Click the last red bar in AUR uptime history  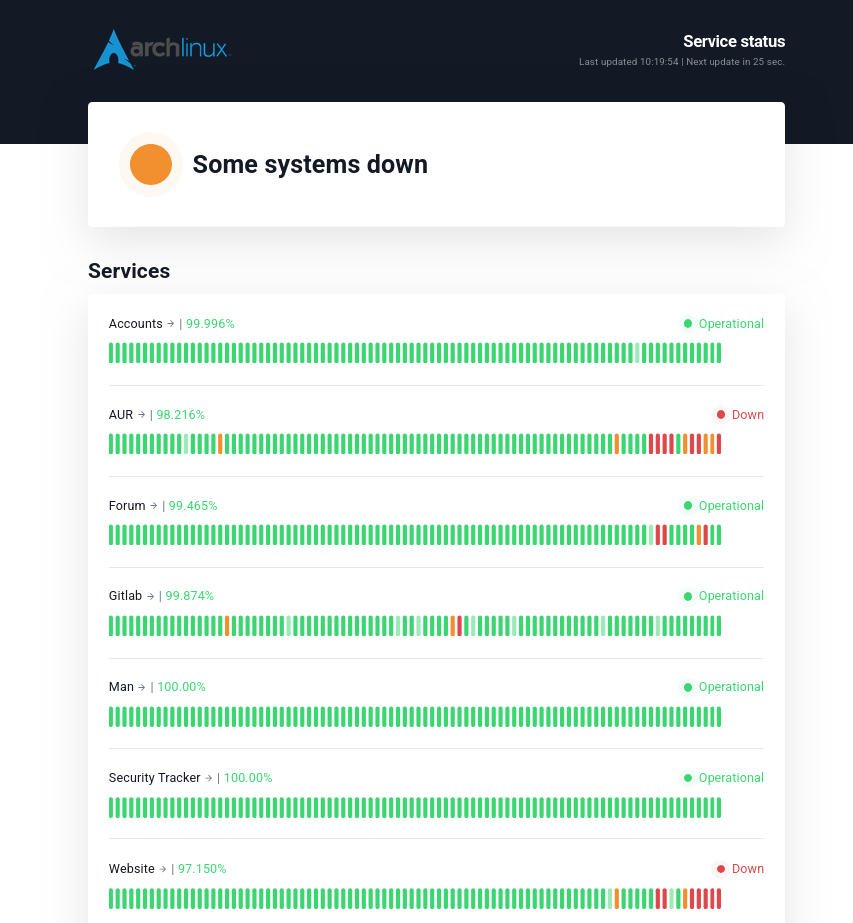click(718, 444)
